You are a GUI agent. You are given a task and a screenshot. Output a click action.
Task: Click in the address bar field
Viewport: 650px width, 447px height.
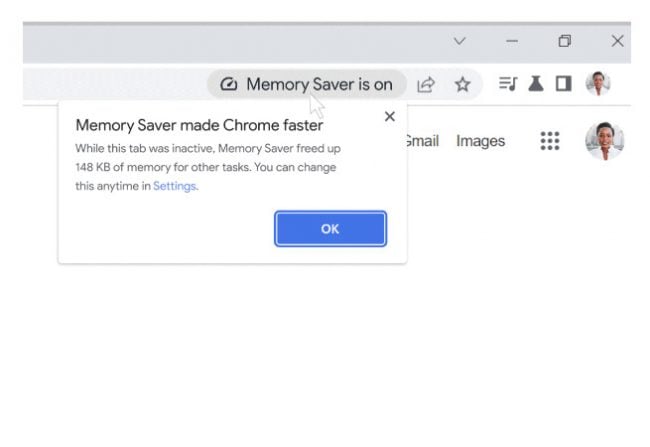pyautogui.click(x=114, y=84)
